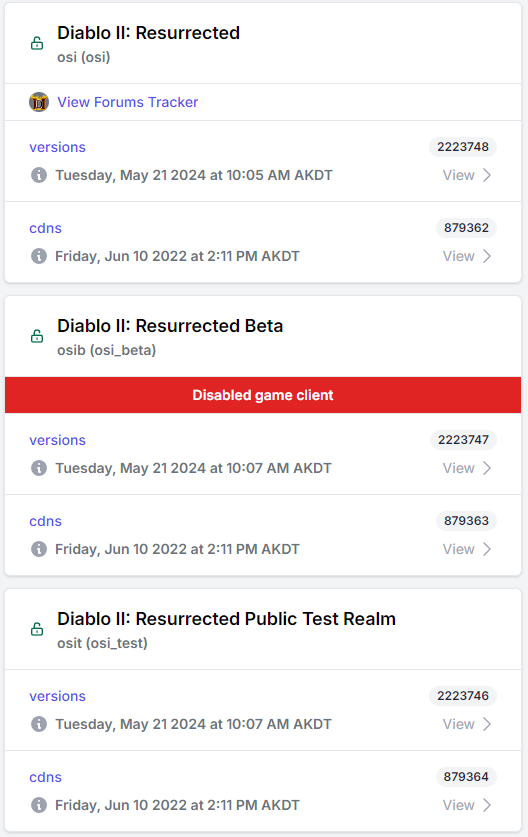Click the green unlock icon for Diablo II: Resurrected
Image resolution: width=528 pixels, height=837 pixels.
tap(37, 43)
